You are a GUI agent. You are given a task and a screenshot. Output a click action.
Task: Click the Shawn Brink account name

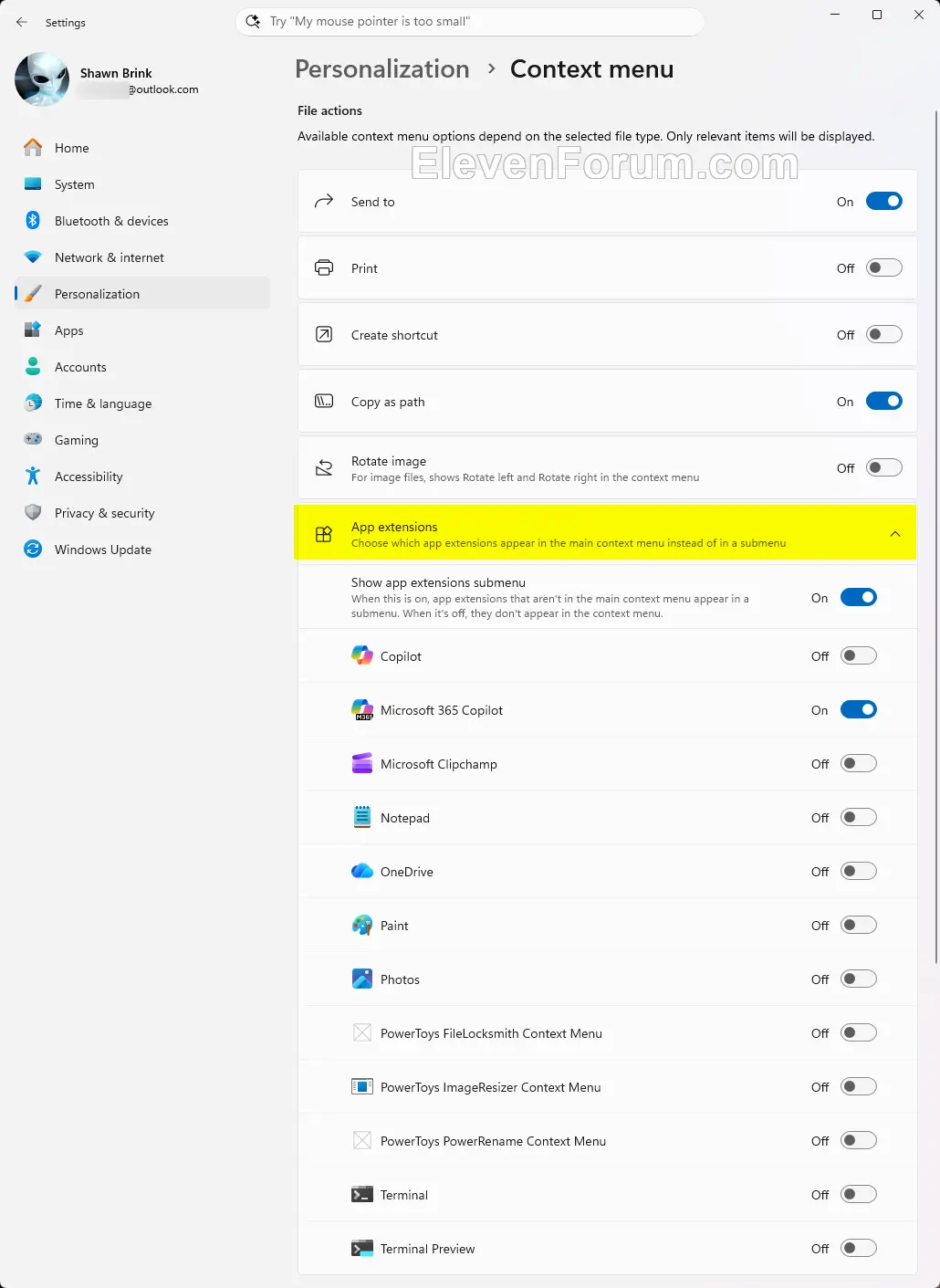pos(116,73)
